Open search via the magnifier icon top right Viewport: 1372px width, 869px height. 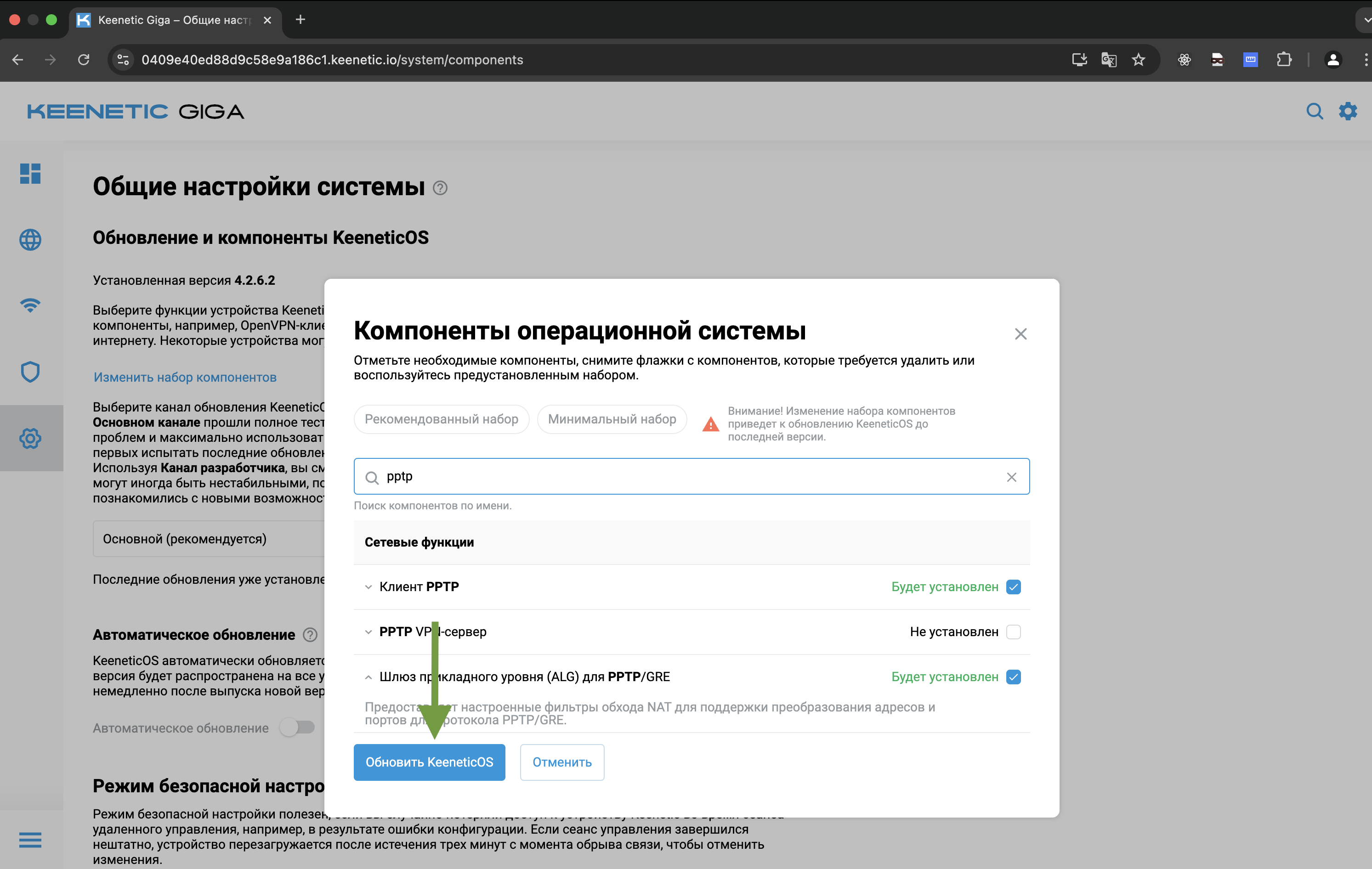pyautogui.click(x=1315, y=111)
